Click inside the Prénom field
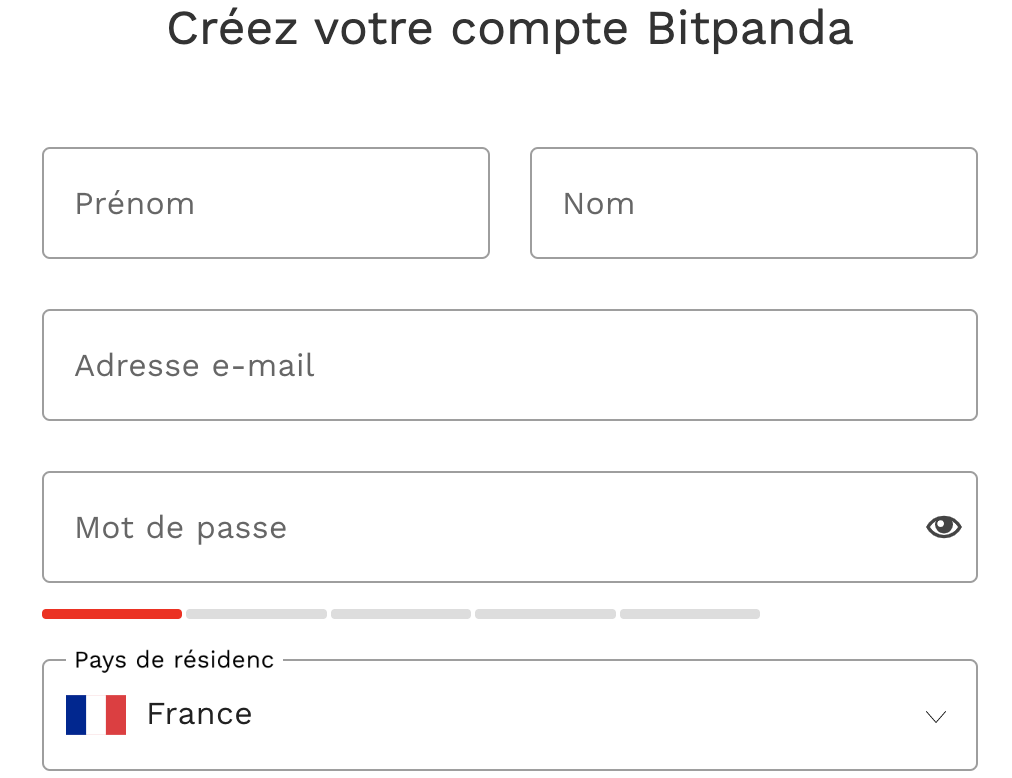This screenshot has height=778, width=1012. pyautogui.click(x=265, y=203)
